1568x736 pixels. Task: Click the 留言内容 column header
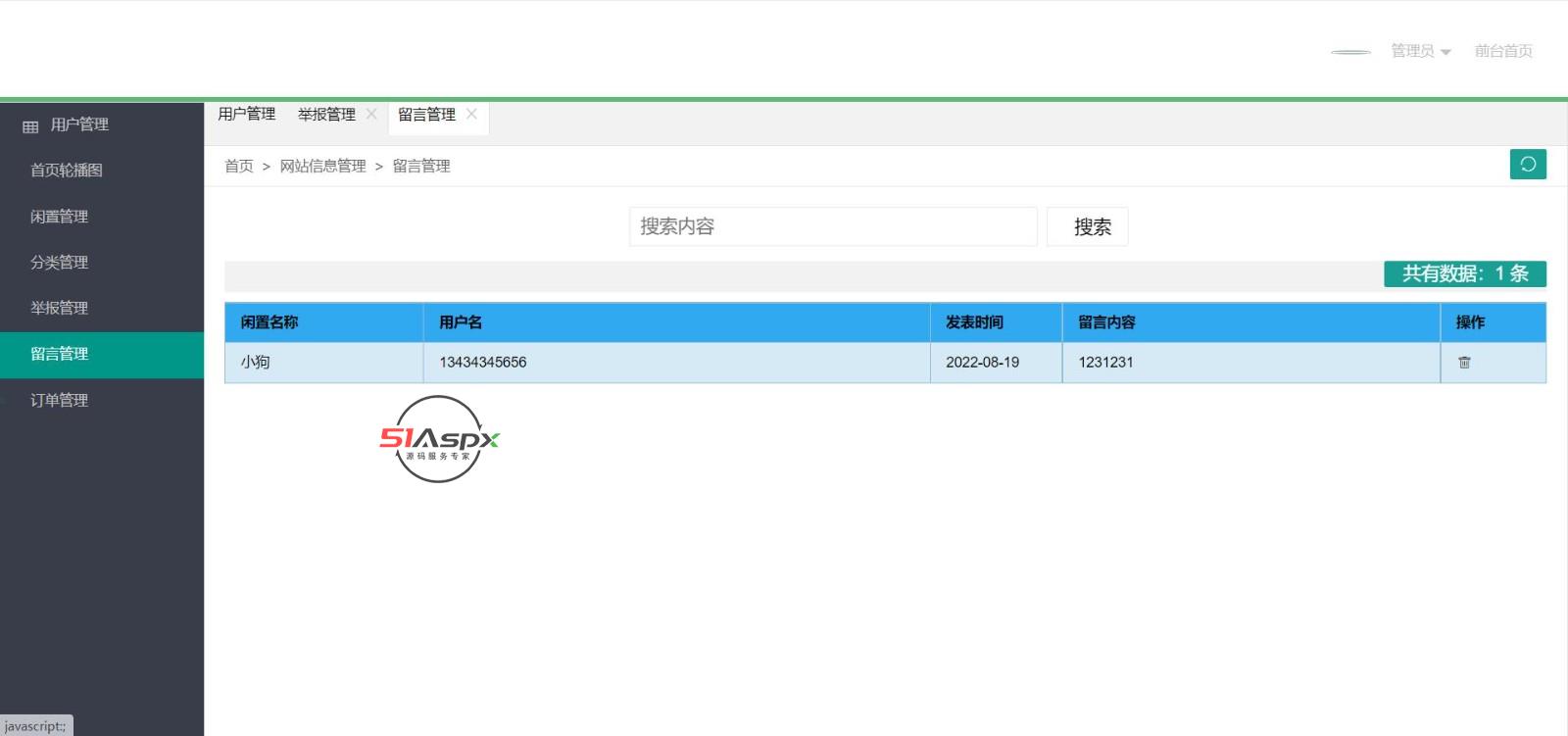[x=1251, y=322]
